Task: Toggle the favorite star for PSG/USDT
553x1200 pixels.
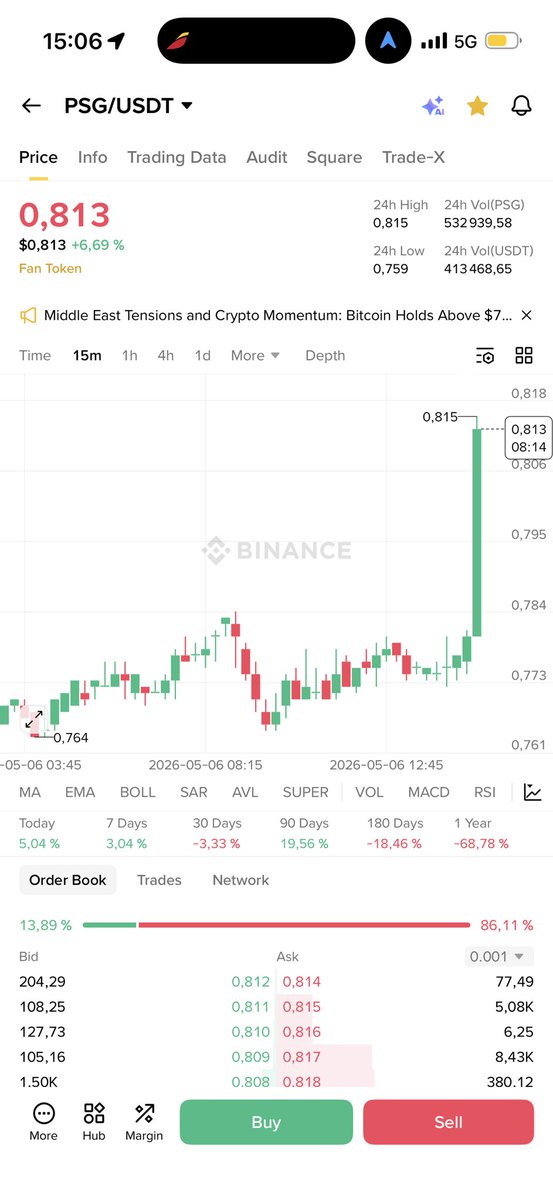Action: [x=477, y=106]
